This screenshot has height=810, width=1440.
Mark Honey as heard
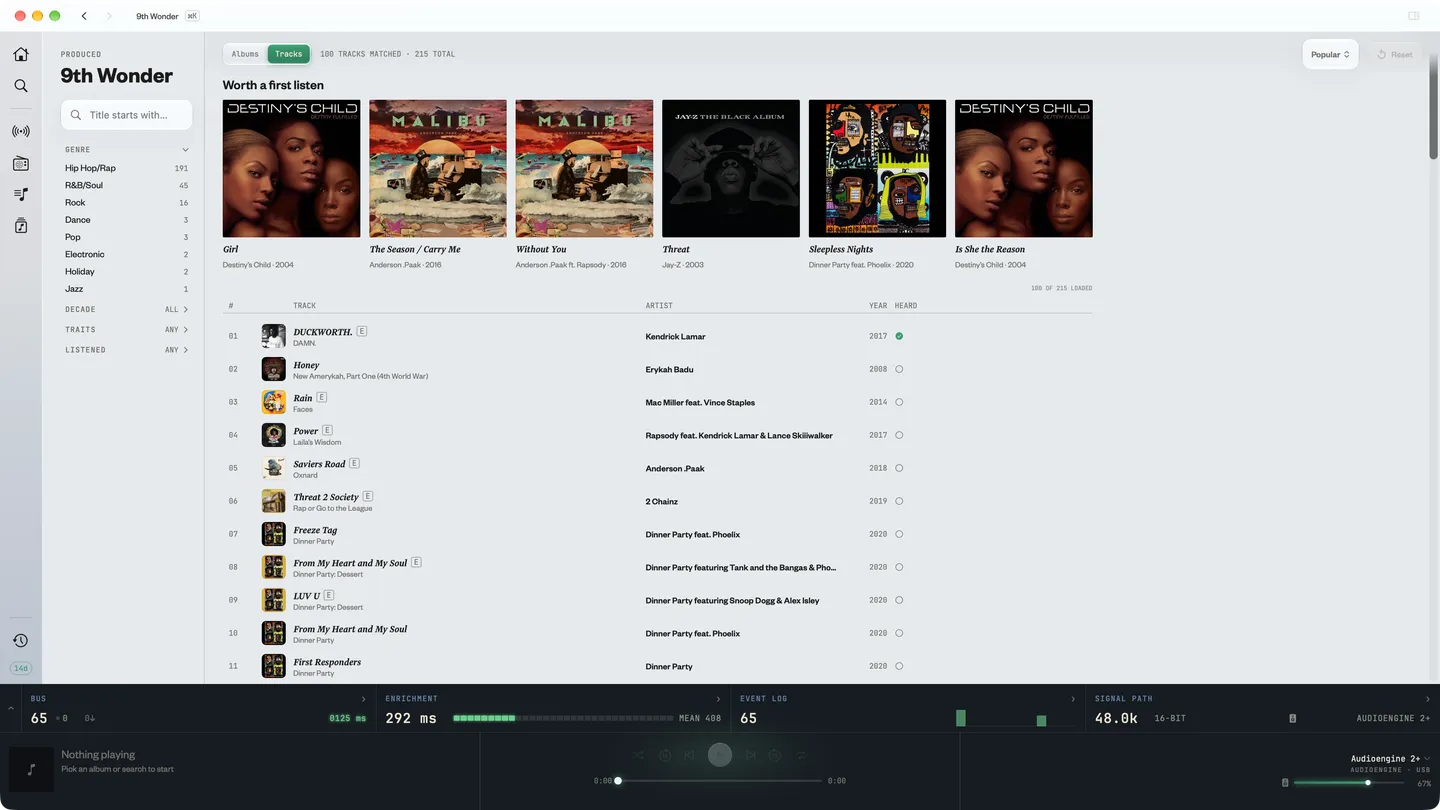899,369
